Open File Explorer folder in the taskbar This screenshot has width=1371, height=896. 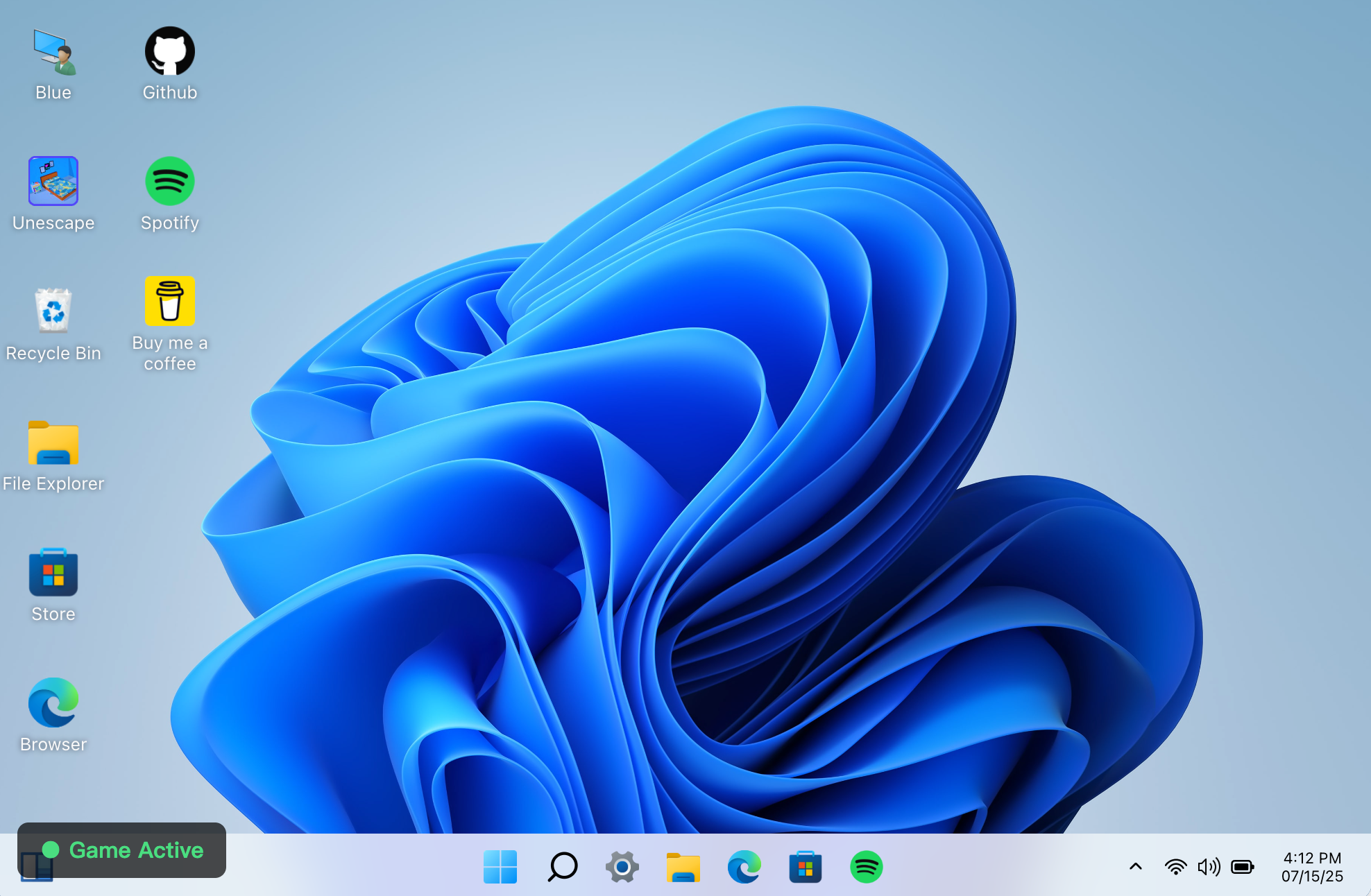683,867
